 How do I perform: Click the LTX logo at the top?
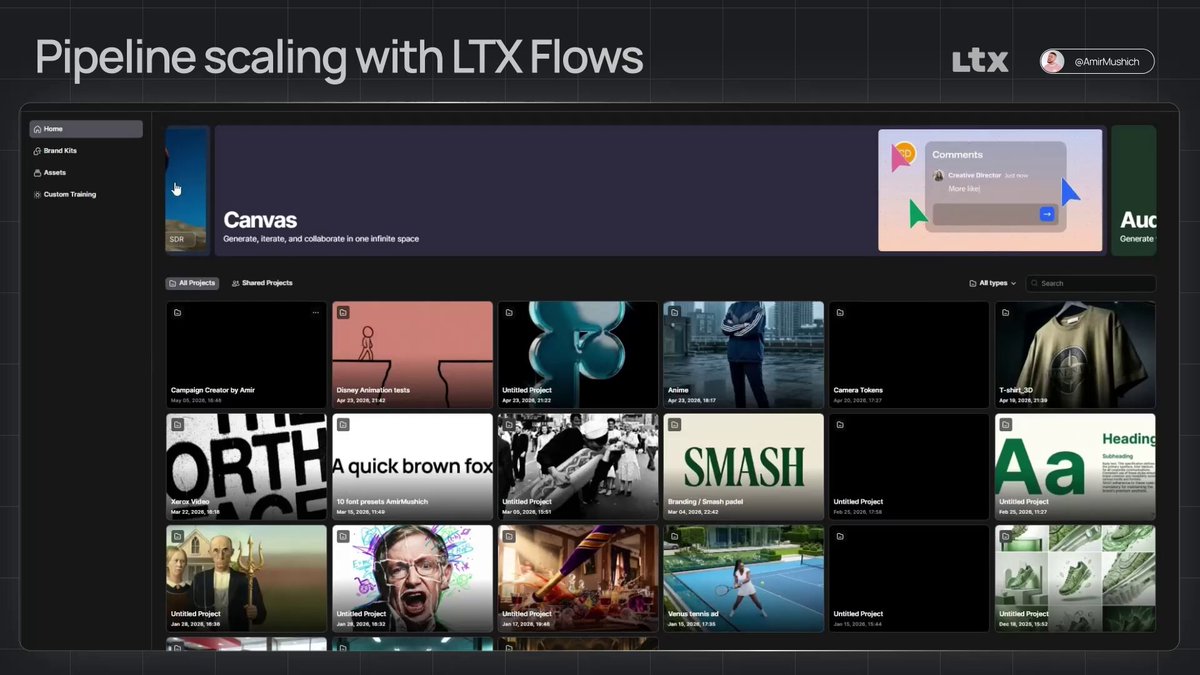[980, 62]
